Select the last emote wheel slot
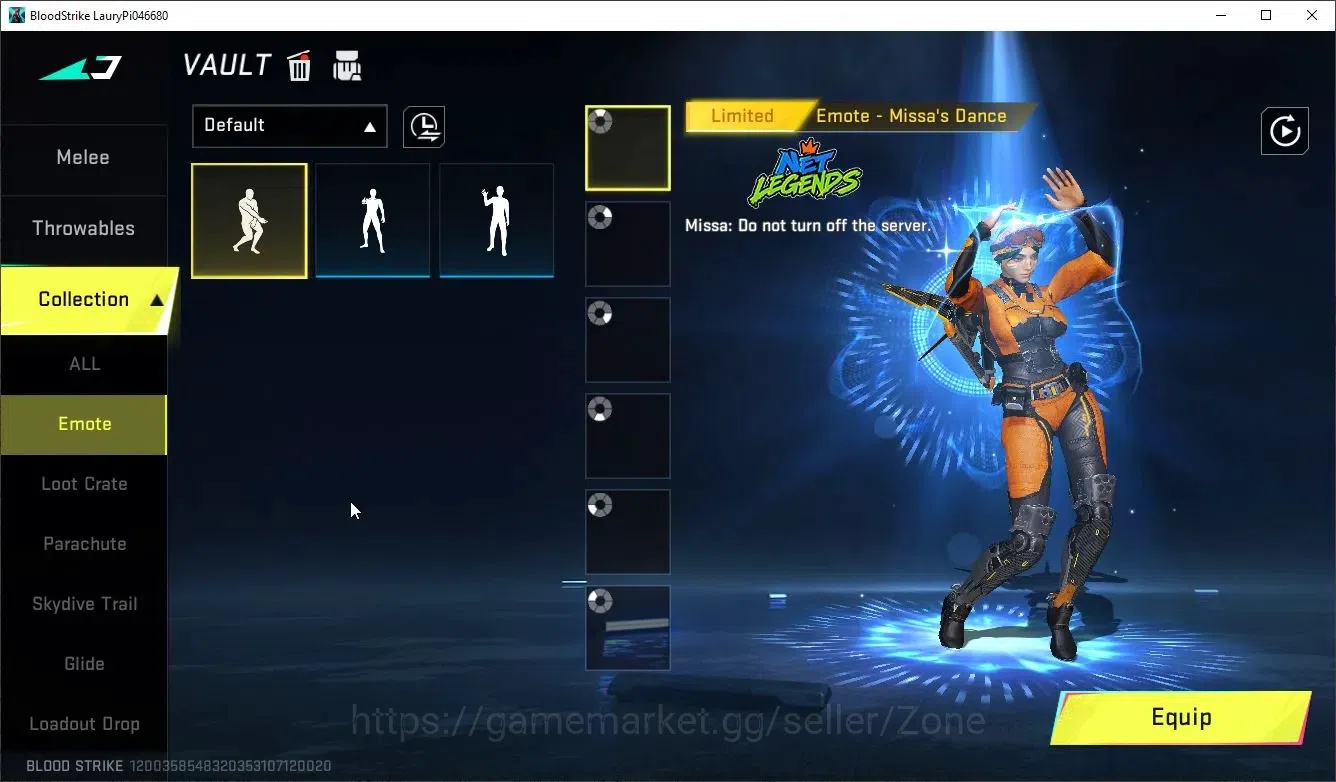This screenshot has height=782, width=1336. [628, 628]
